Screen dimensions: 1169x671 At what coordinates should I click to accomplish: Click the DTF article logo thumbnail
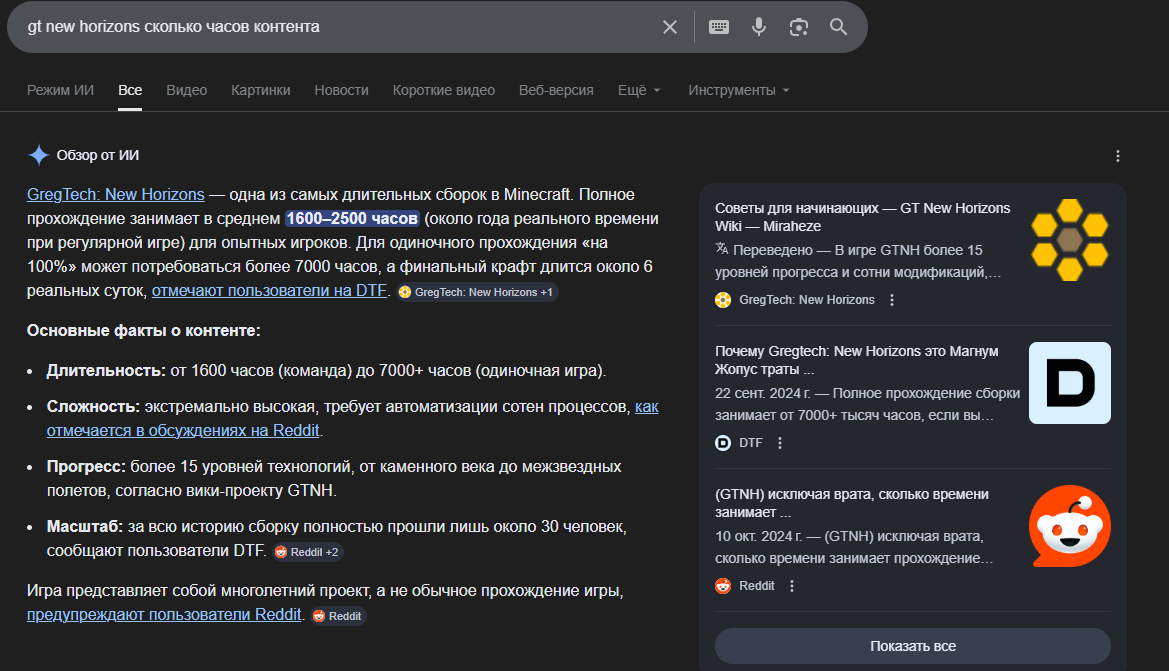point(1069,383)
